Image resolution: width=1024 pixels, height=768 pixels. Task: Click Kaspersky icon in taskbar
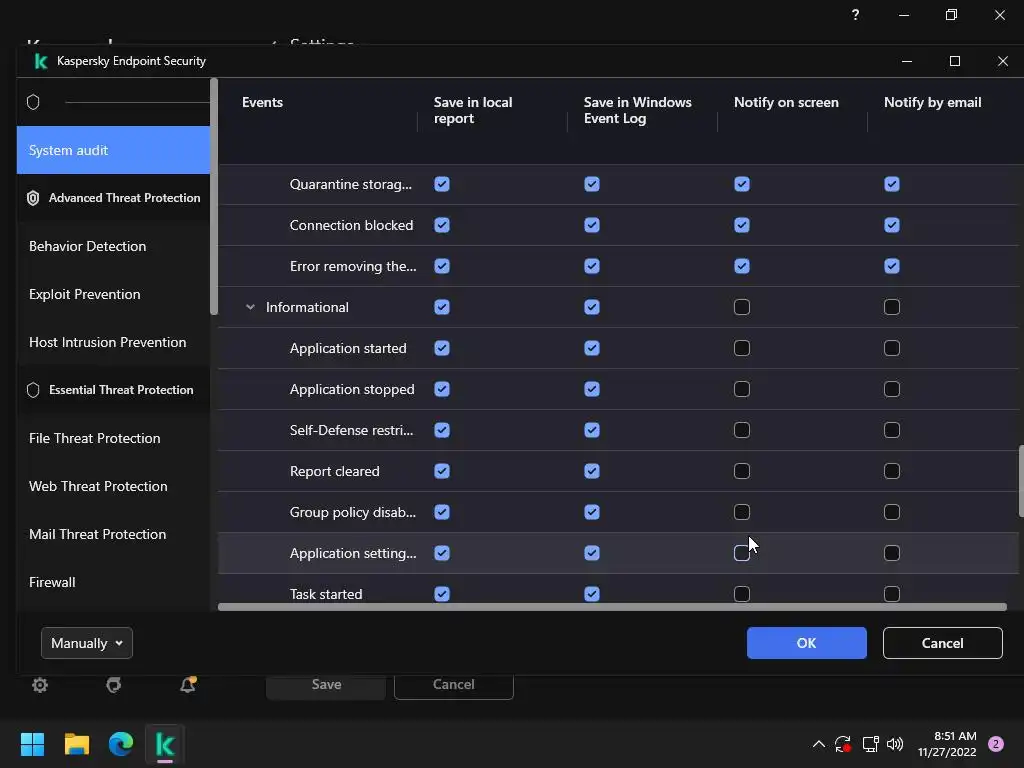pos(165,744)
